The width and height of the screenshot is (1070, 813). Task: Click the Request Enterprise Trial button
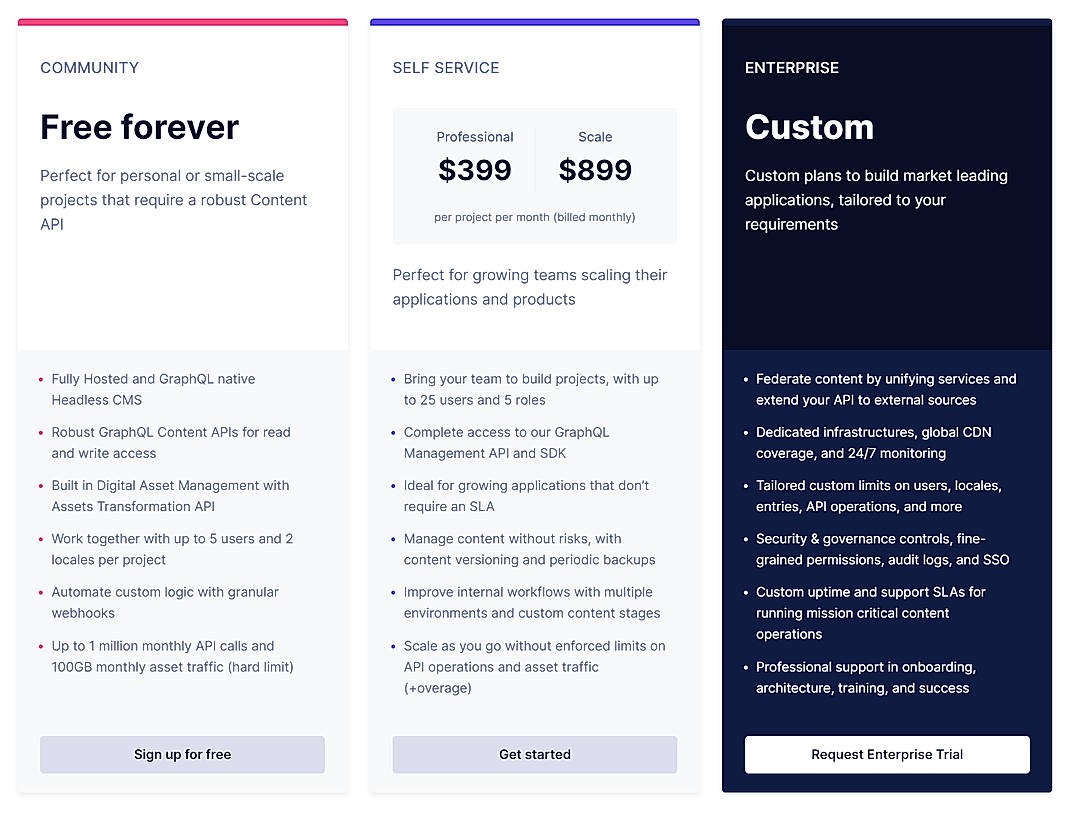[x=886, y=754]
